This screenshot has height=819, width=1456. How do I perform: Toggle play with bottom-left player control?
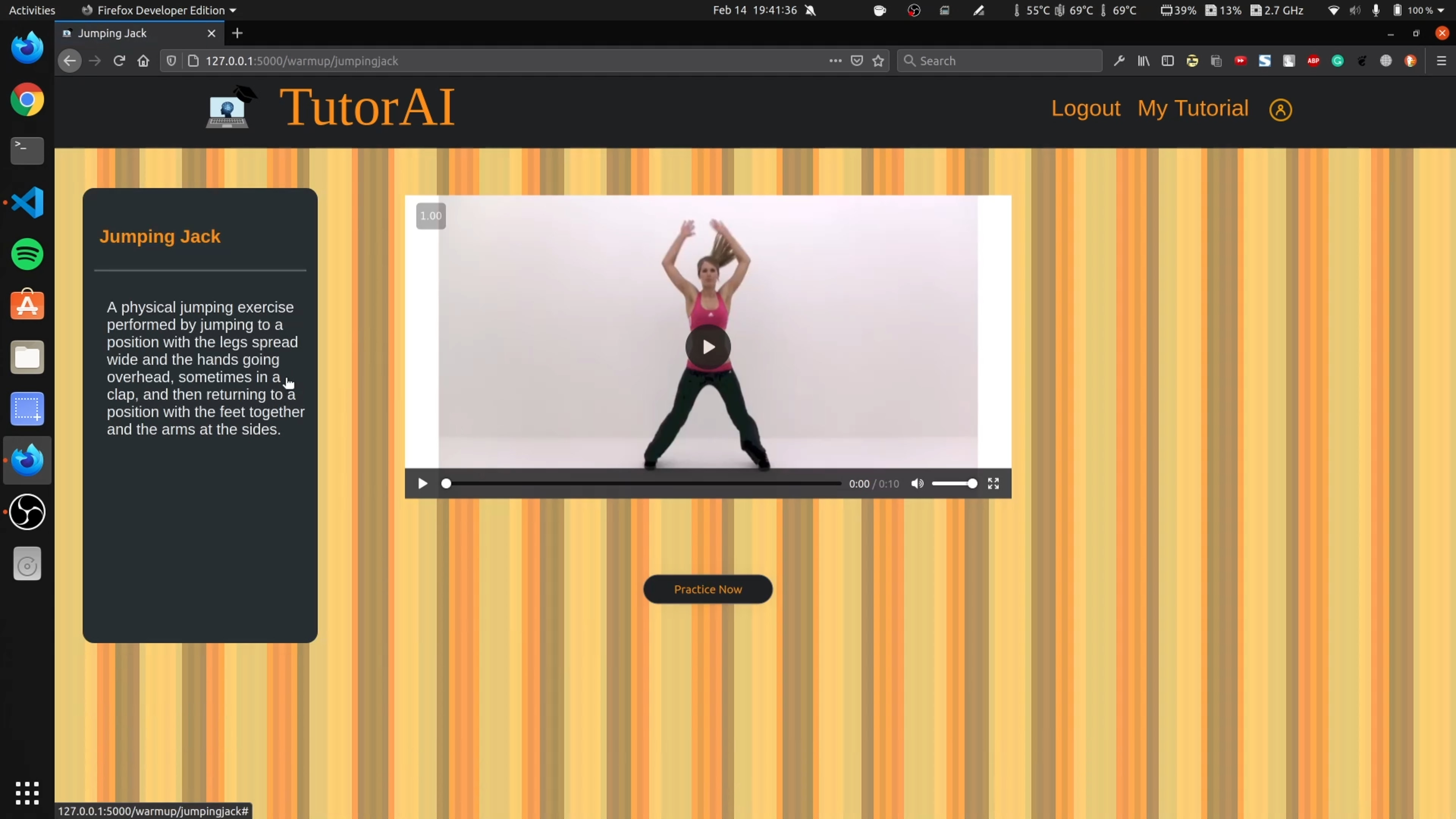[422, 484]
